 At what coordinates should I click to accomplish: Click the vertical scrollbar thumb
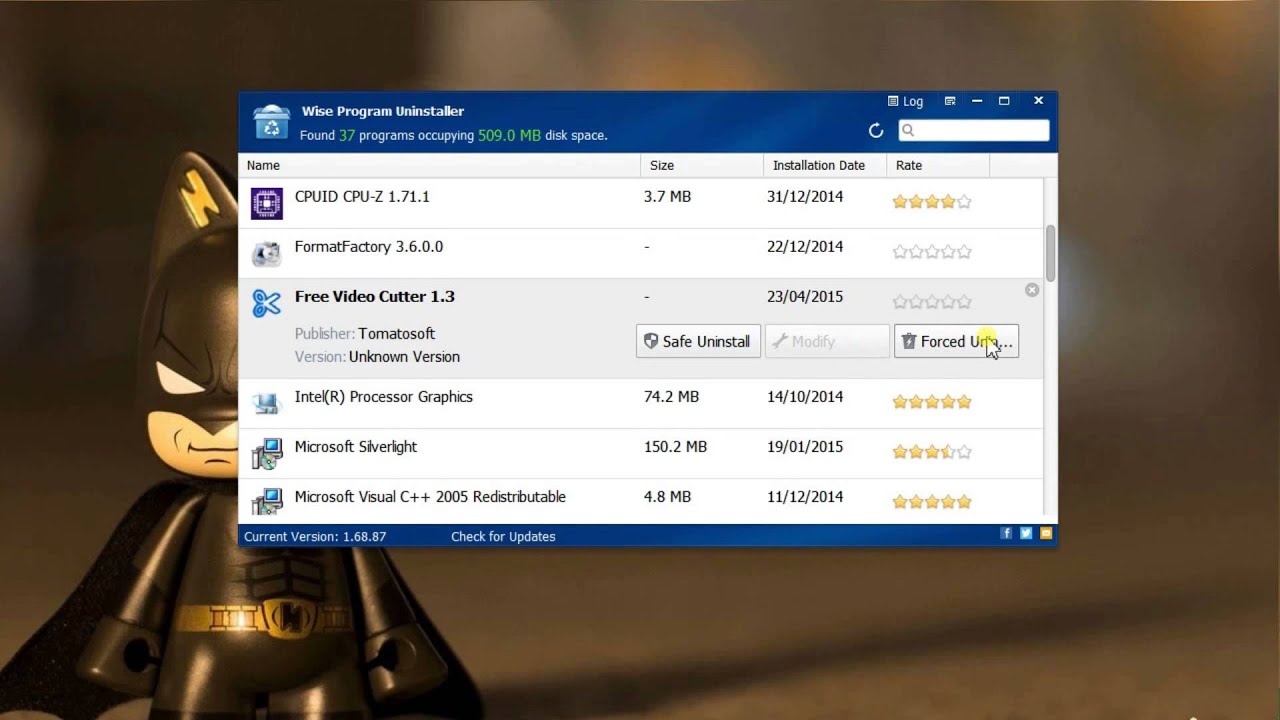[x=1050, y=254]
